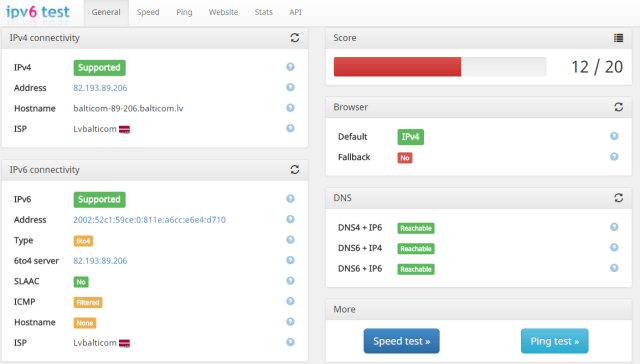640x364 pixels.
Task: Click Reachable badge for DNS6 + IP4
Action: [416, 249]
